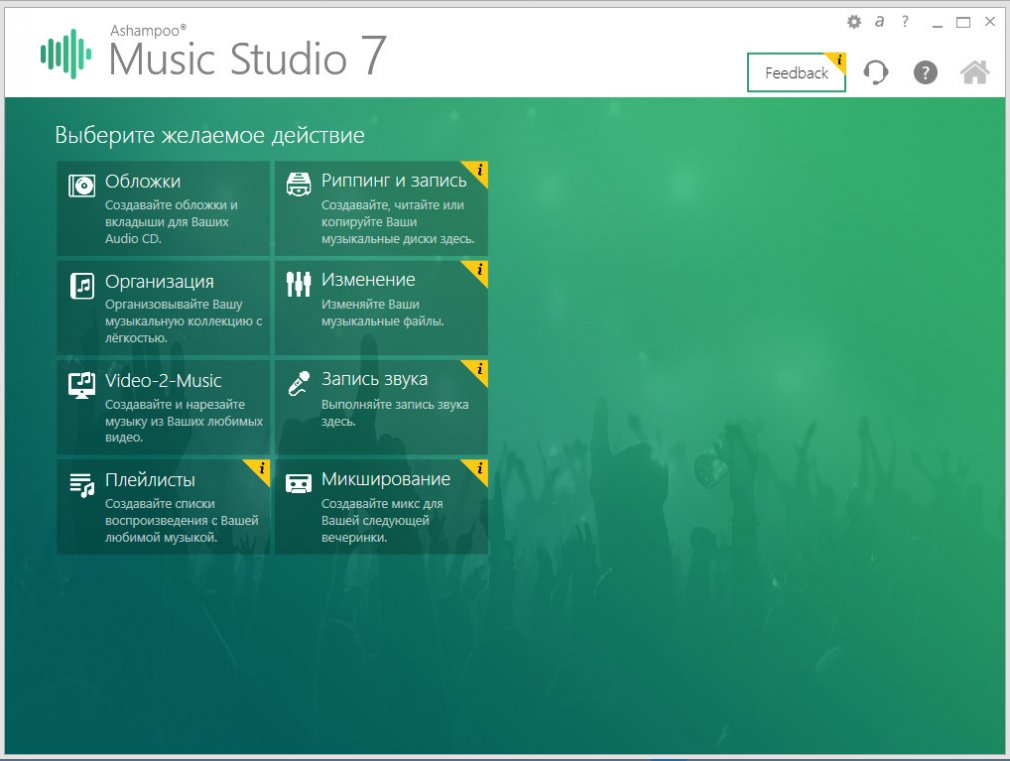Open the Плейлисты tile

pos(163,506)
